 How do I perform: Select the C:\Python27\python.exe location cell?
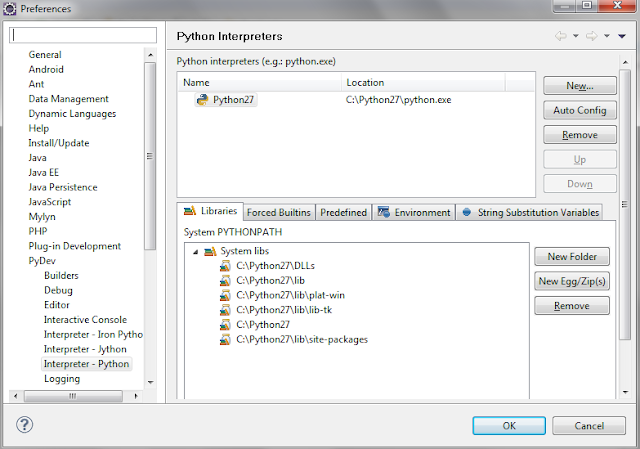(398, 100)
